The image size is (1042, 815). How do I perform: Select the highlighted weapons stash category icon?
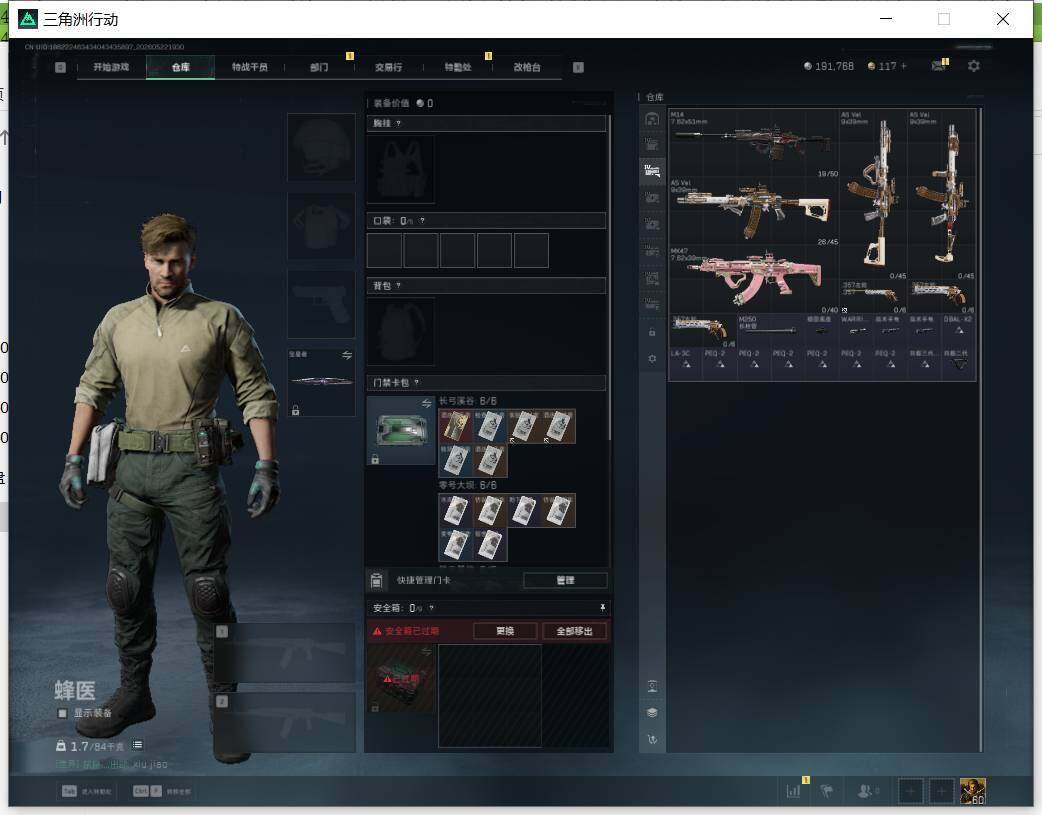click(x=652, y=172)
